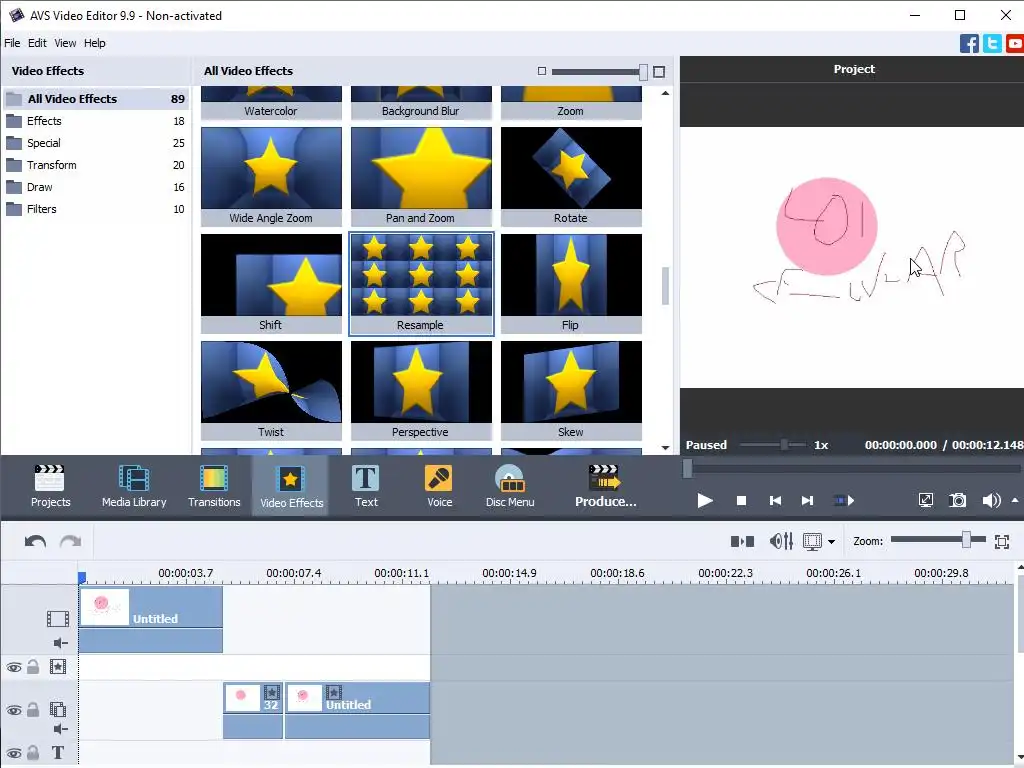This screenshot has width=1024, height=768.
Task: Open the audio mixer icon
Action: coord(781,541)
